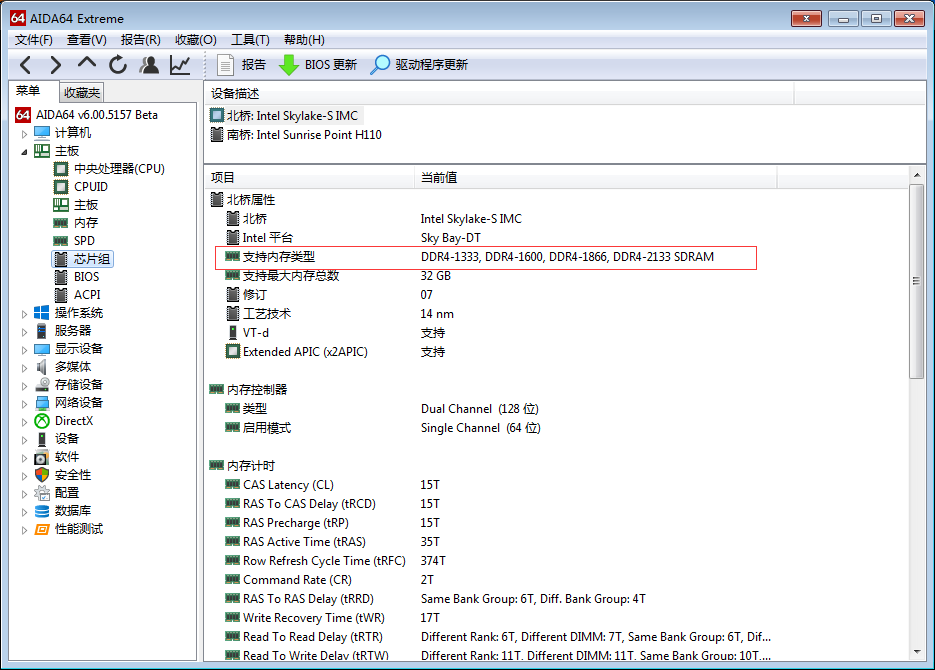Expand the 网络设备 tree node
Viewport: 935px width, 670px height.
24,404
